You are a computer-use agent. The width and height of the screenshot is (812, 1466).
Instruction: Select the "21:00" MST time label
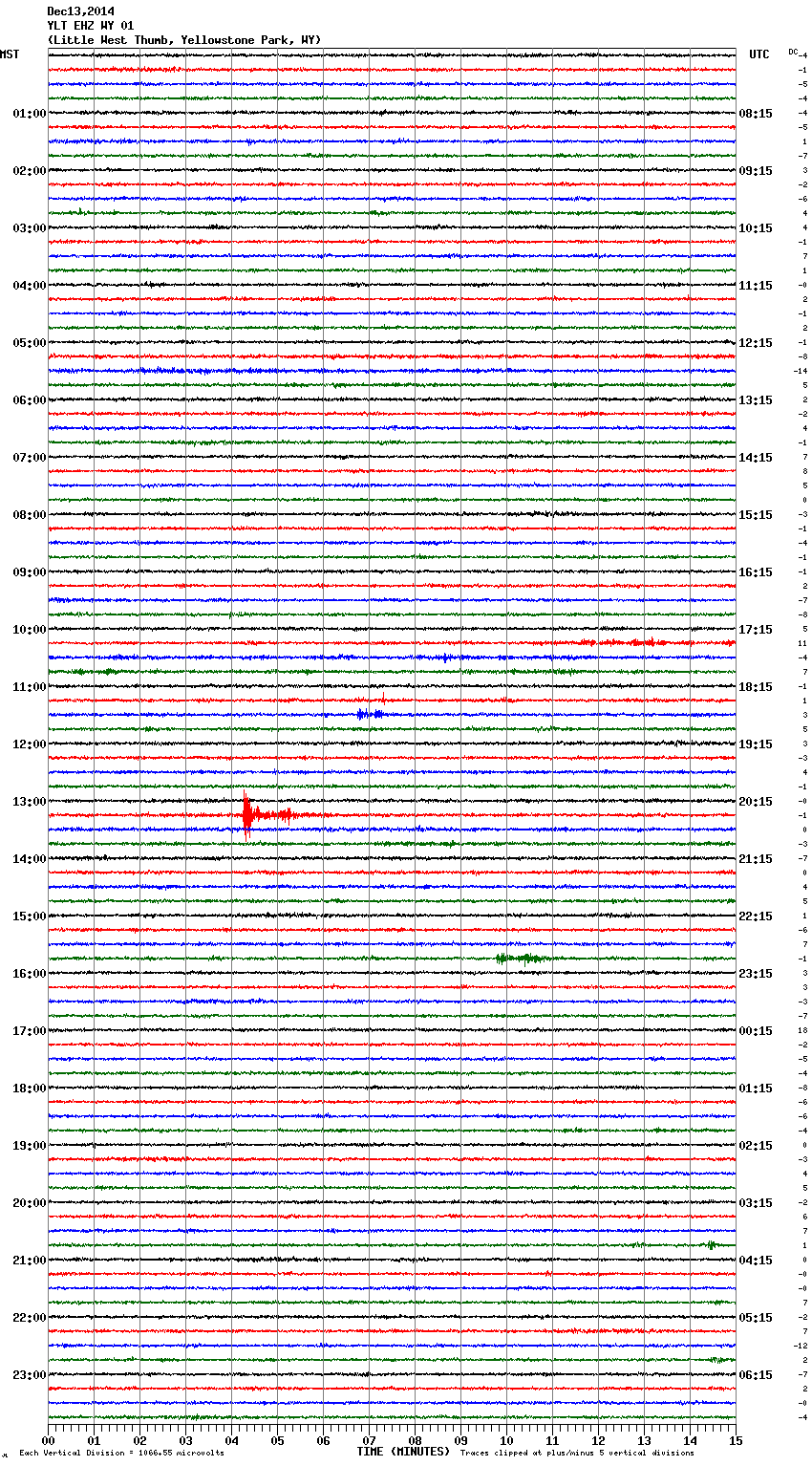[30, 1261]
